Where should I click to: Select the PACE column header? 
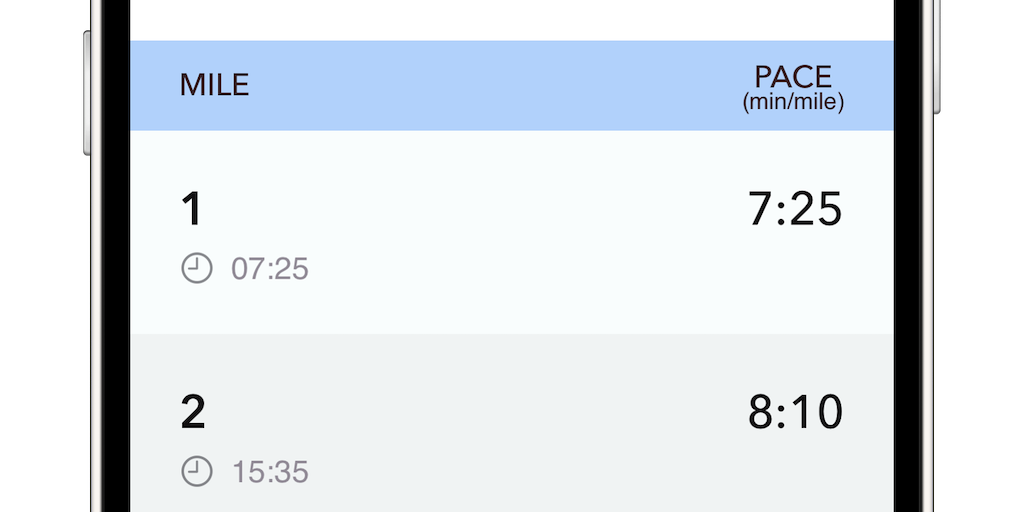pyautogui.click(x=793, y=77)
